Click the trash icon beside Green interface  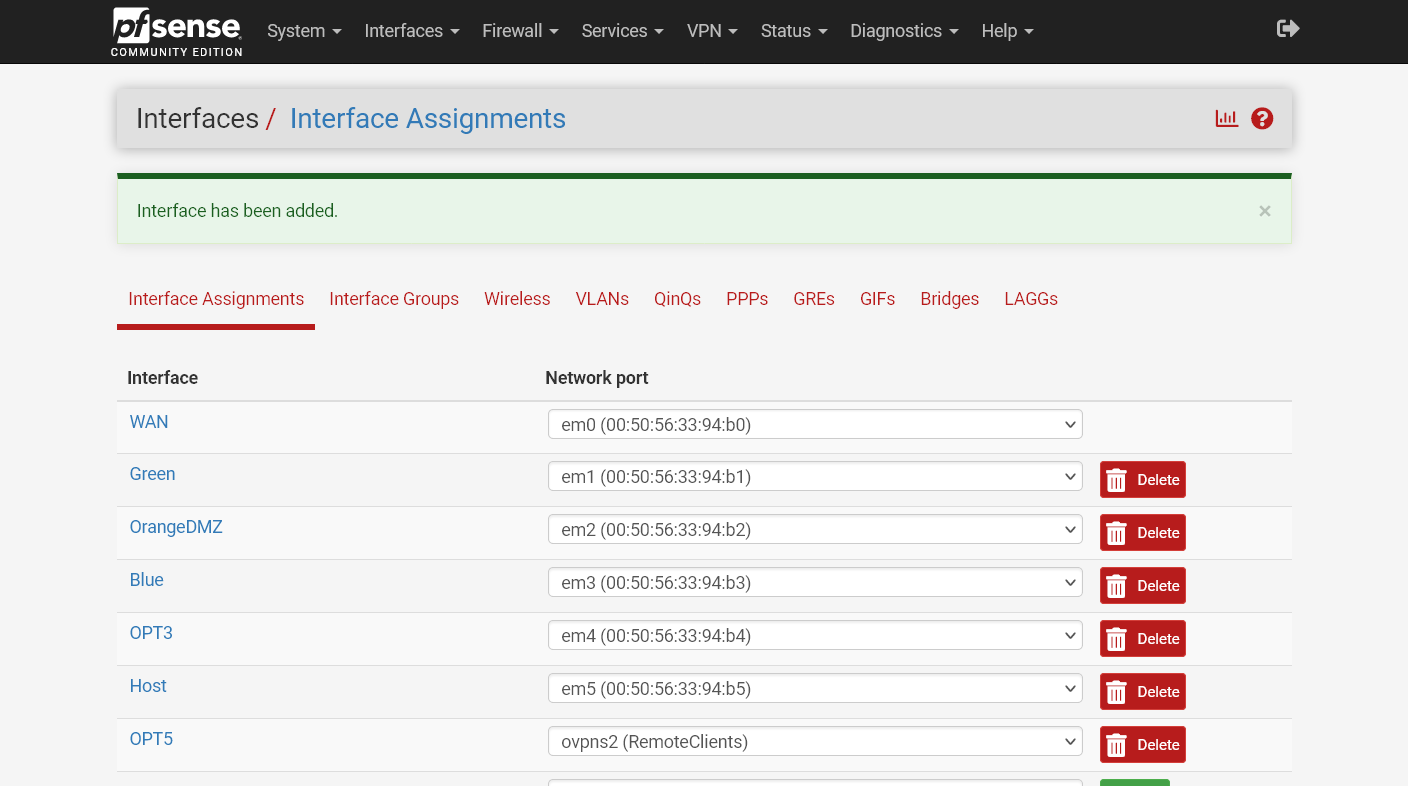1116,479
